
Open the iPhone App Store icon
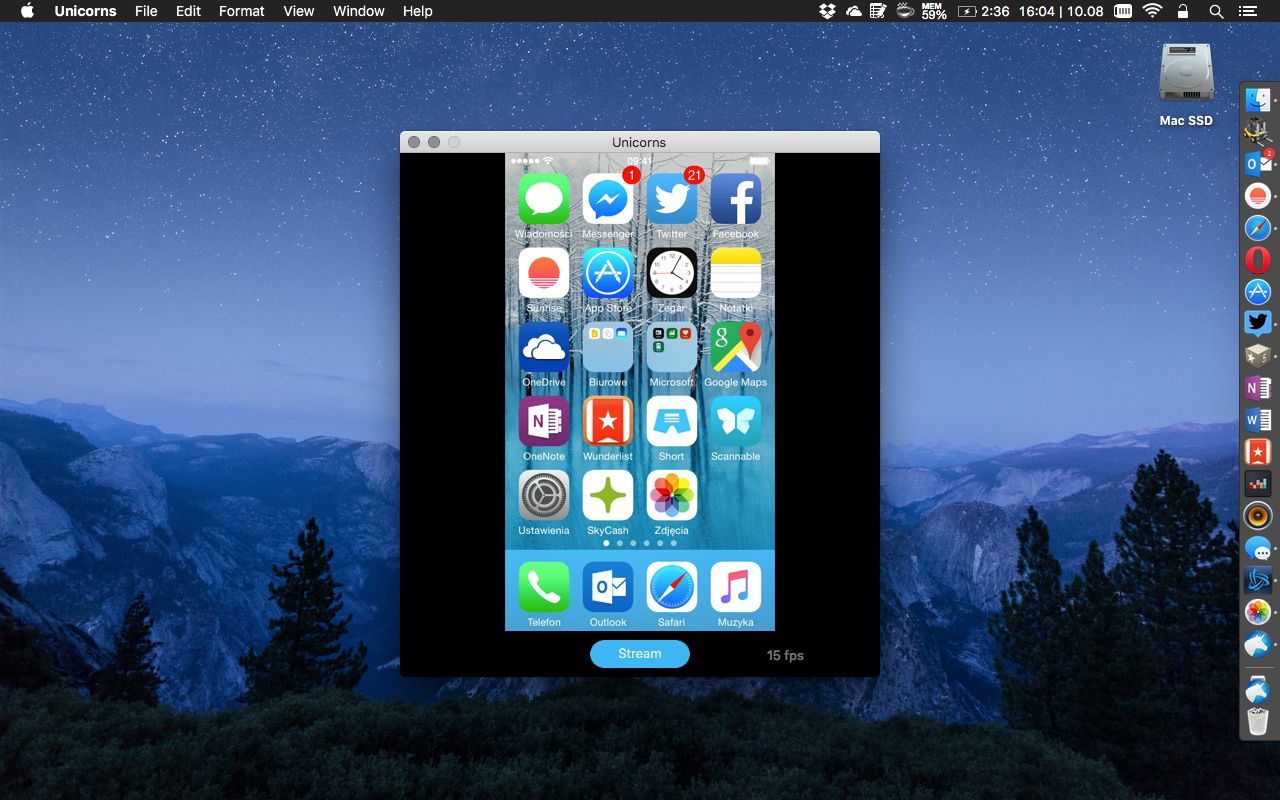(x=608, y=273)
